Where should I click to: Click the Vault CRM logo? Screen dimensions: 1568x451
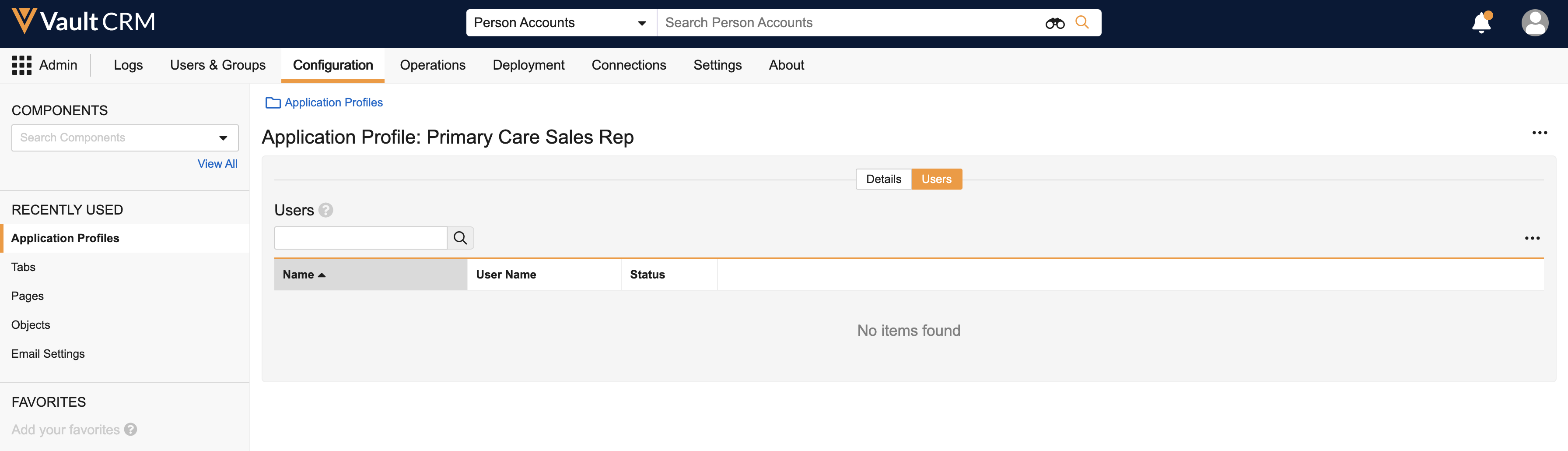84,22
